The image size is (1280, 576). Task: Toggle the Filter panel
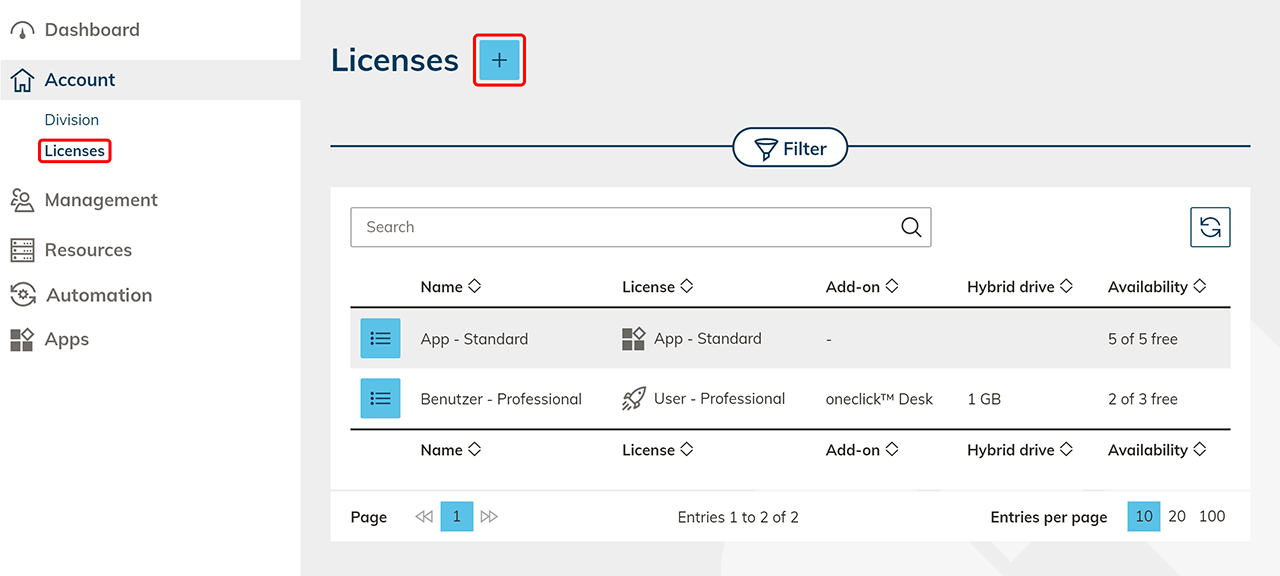point(790,149)
